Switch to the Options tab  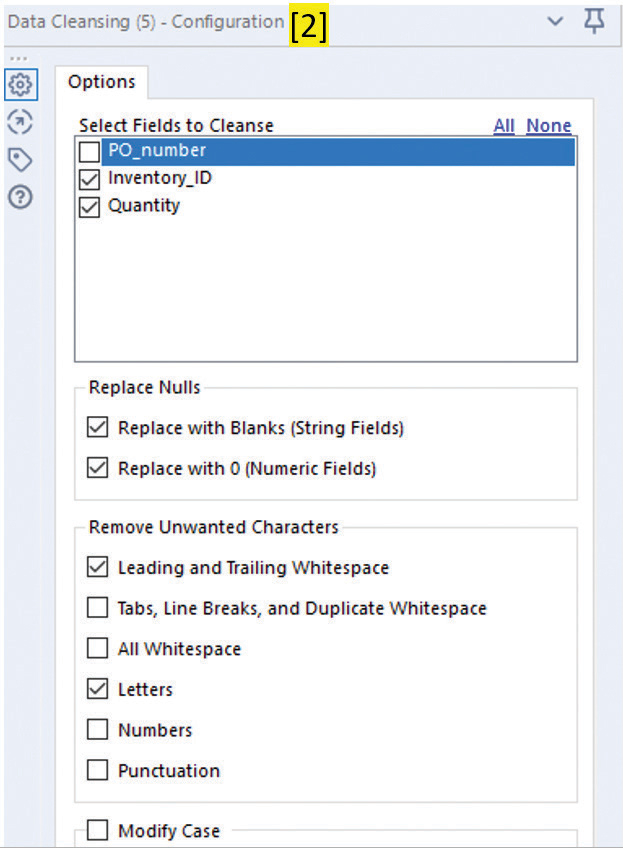pos(101,83)
